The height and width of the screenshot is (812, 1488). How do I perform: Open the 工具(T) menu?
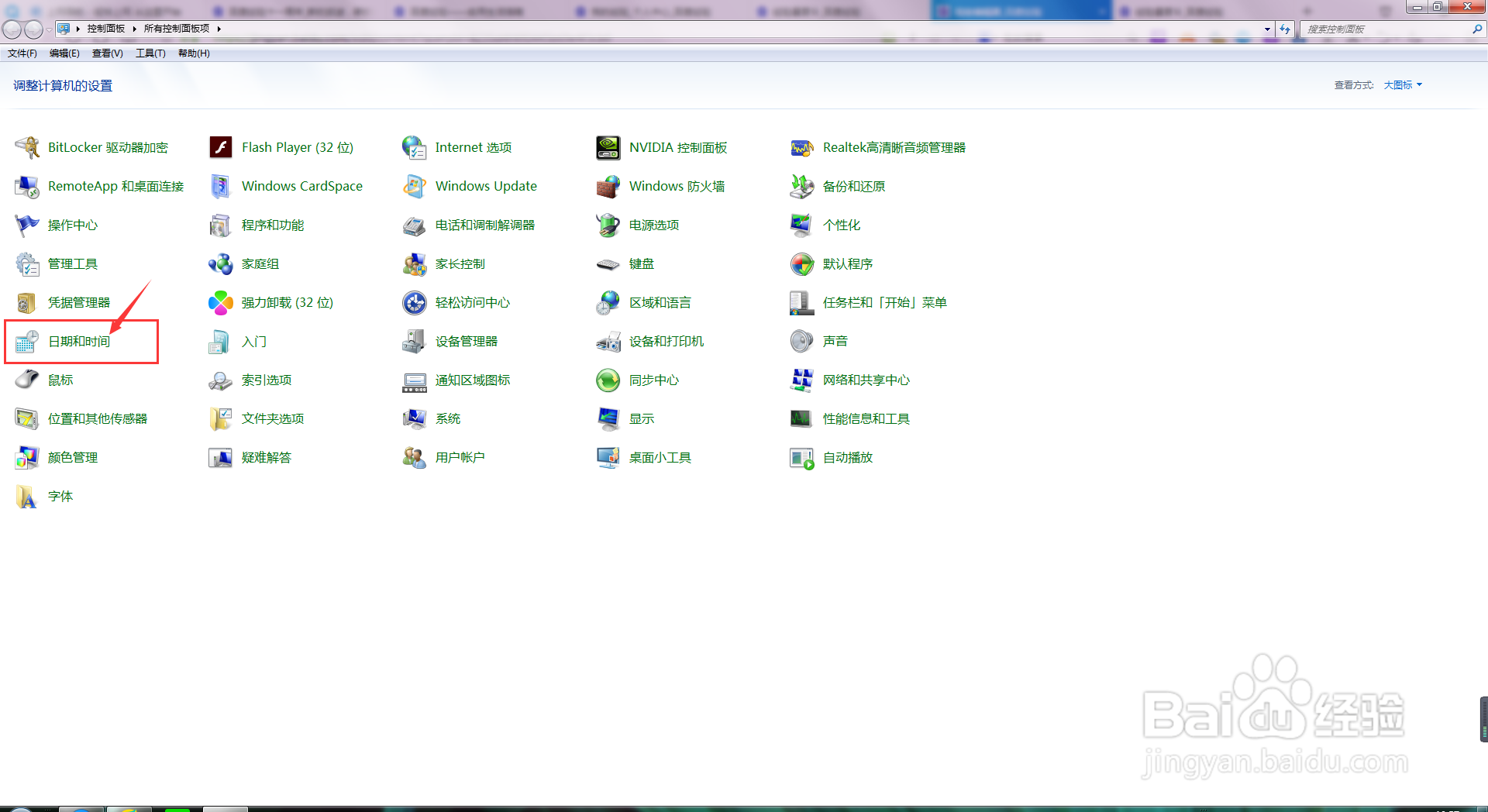150,53
